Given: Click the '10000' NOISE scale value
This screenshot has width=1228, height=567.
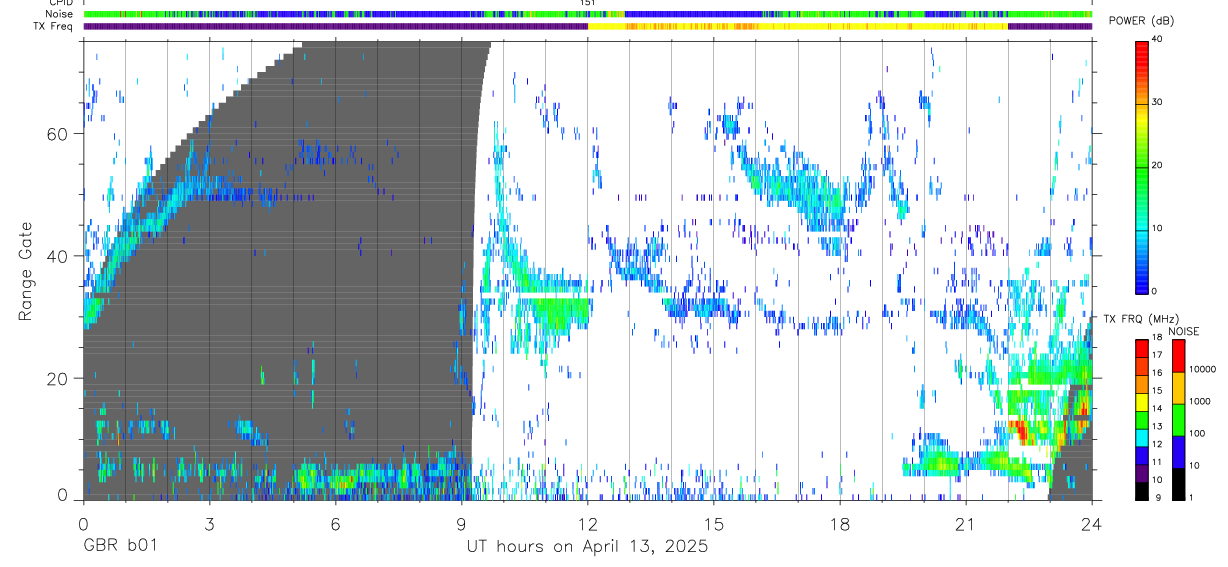Looking at the screenshot, I should click(x=1205, y=369).
